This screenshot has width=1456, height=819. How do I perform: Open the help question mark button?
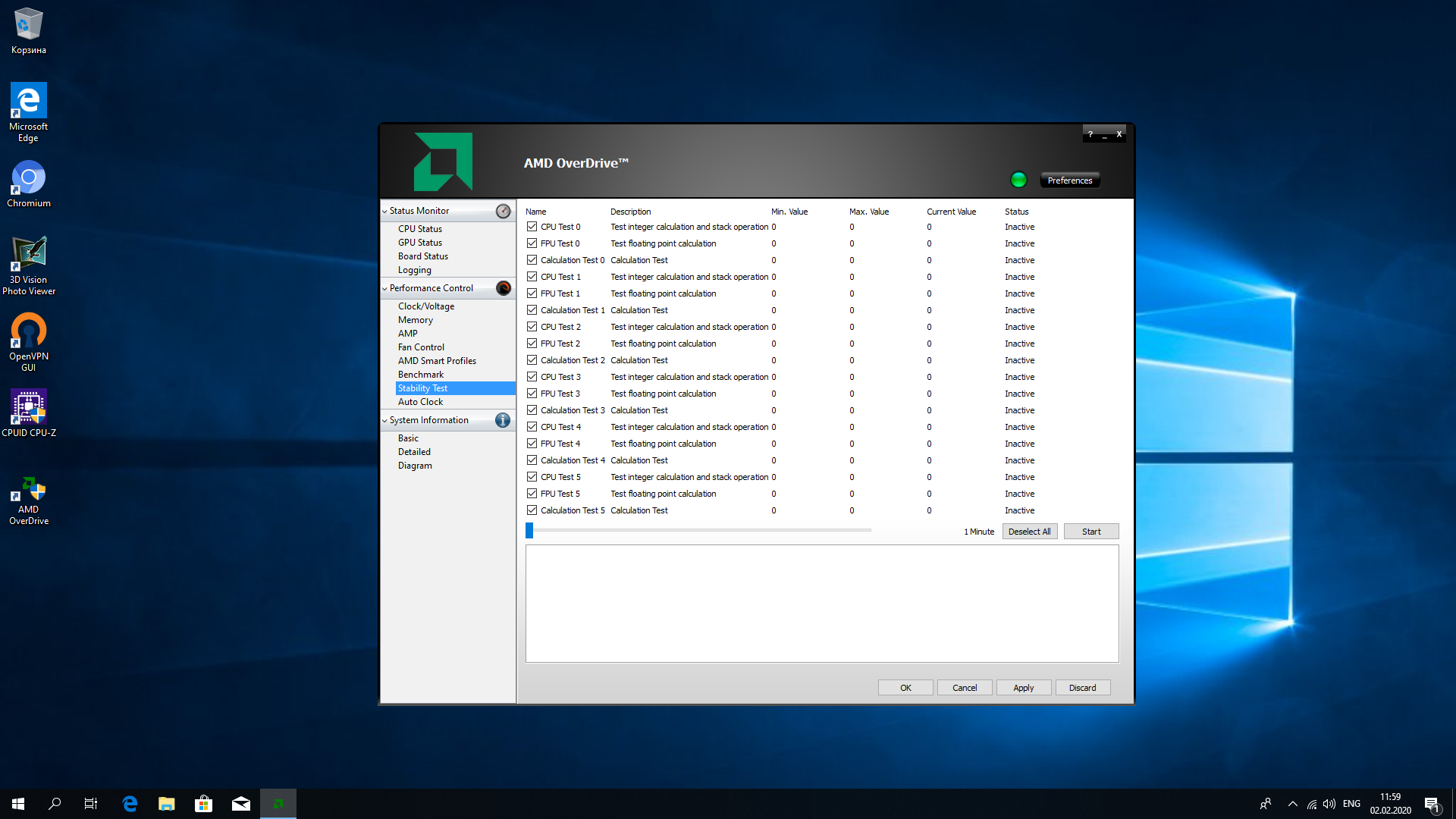point(1090,134)
